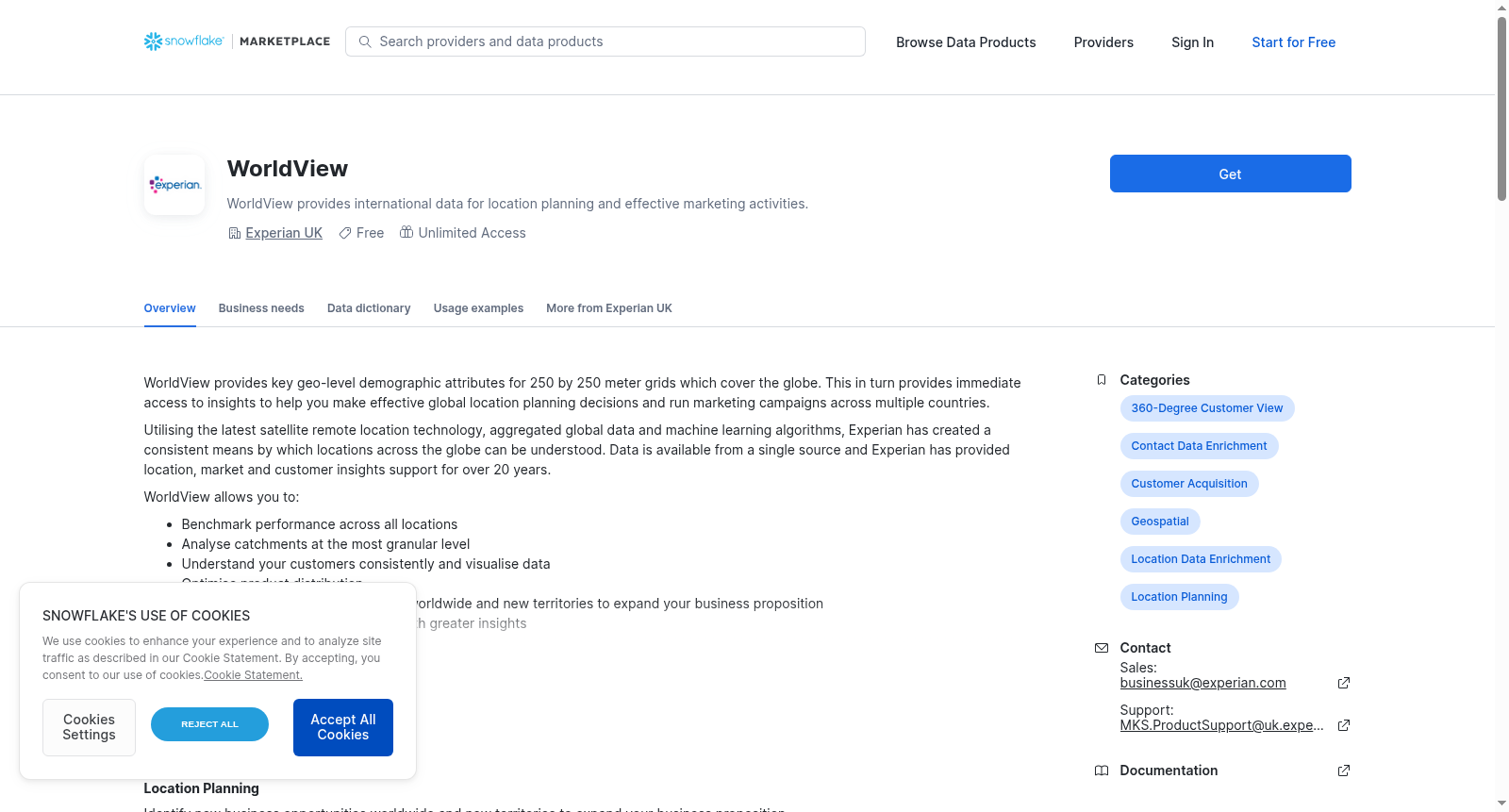Viewport: 1509px width, 812px height.
Task: Click the Unlimited Access label
Action: pos(473,233)
